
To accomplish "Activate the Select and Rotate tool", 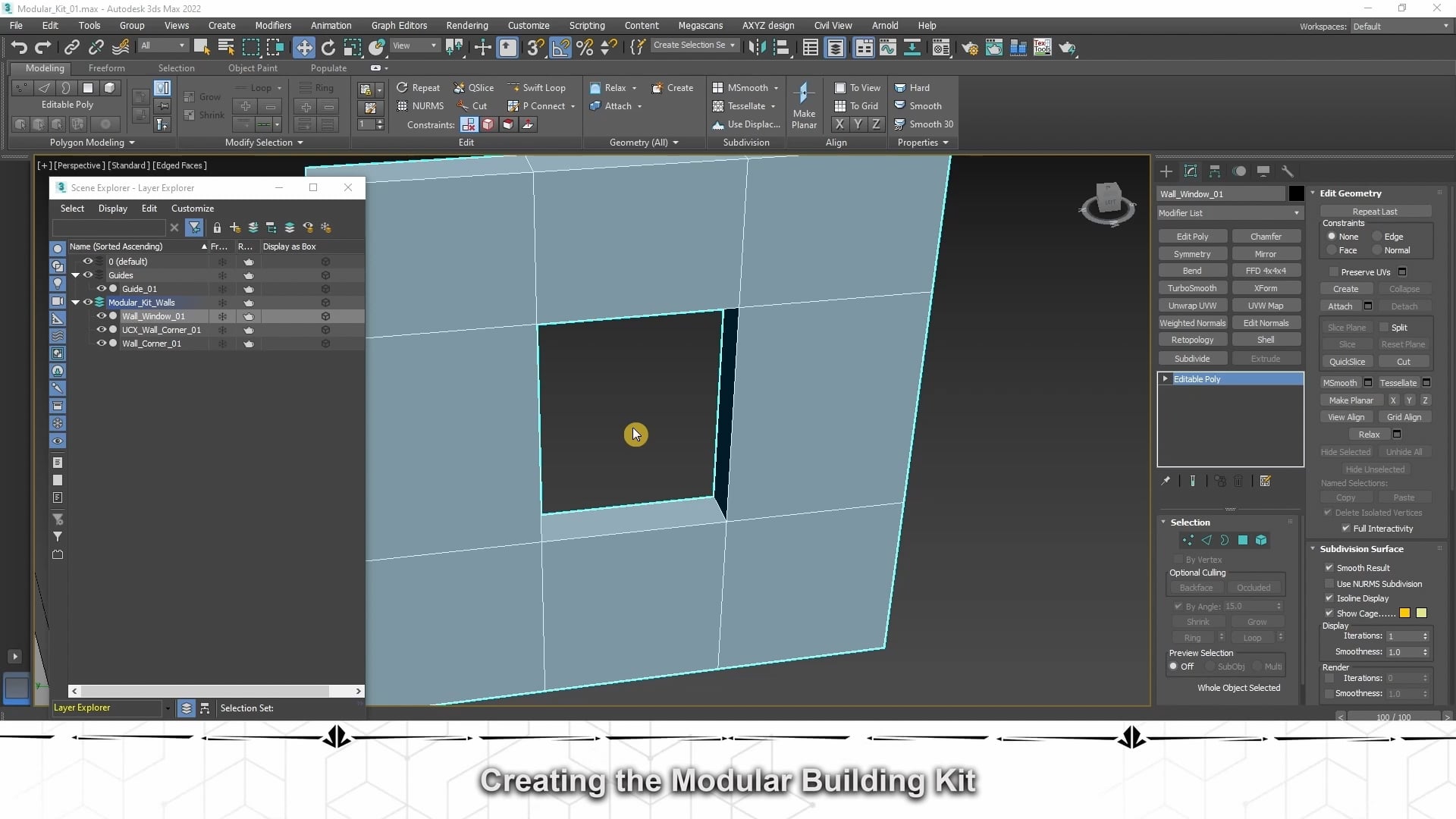I will tap(328, 47).
